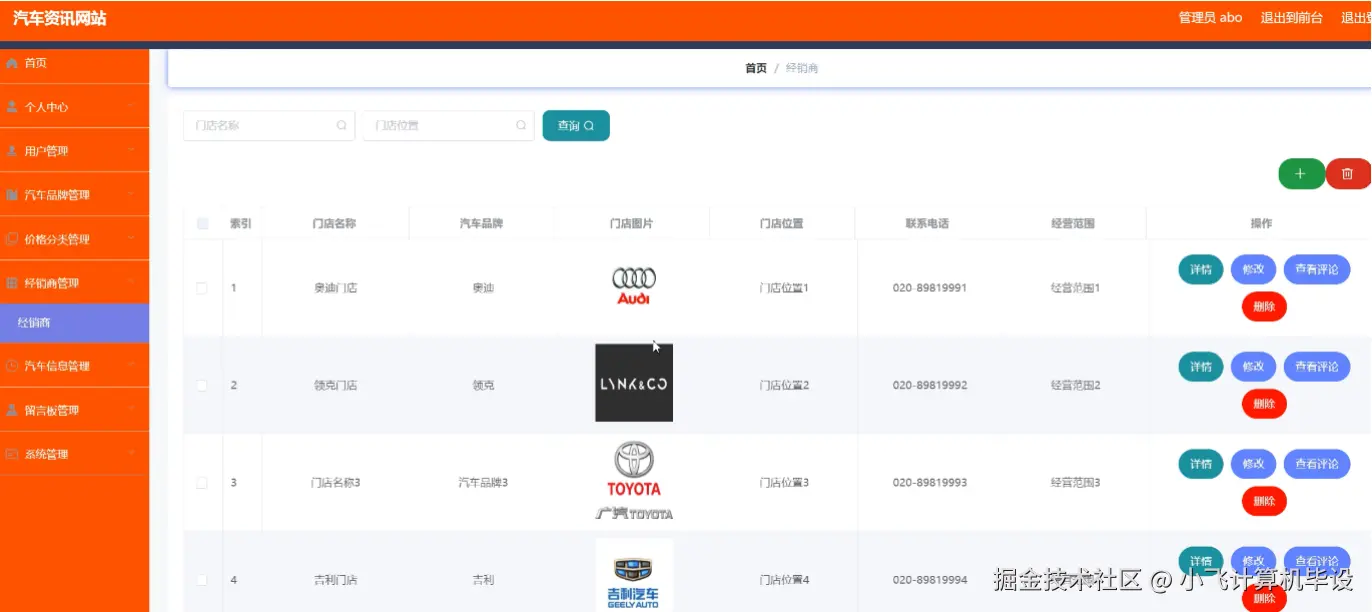1372x612 pixels.
Task: Click the 管理员 abo user label
Action: point(1210,17)
